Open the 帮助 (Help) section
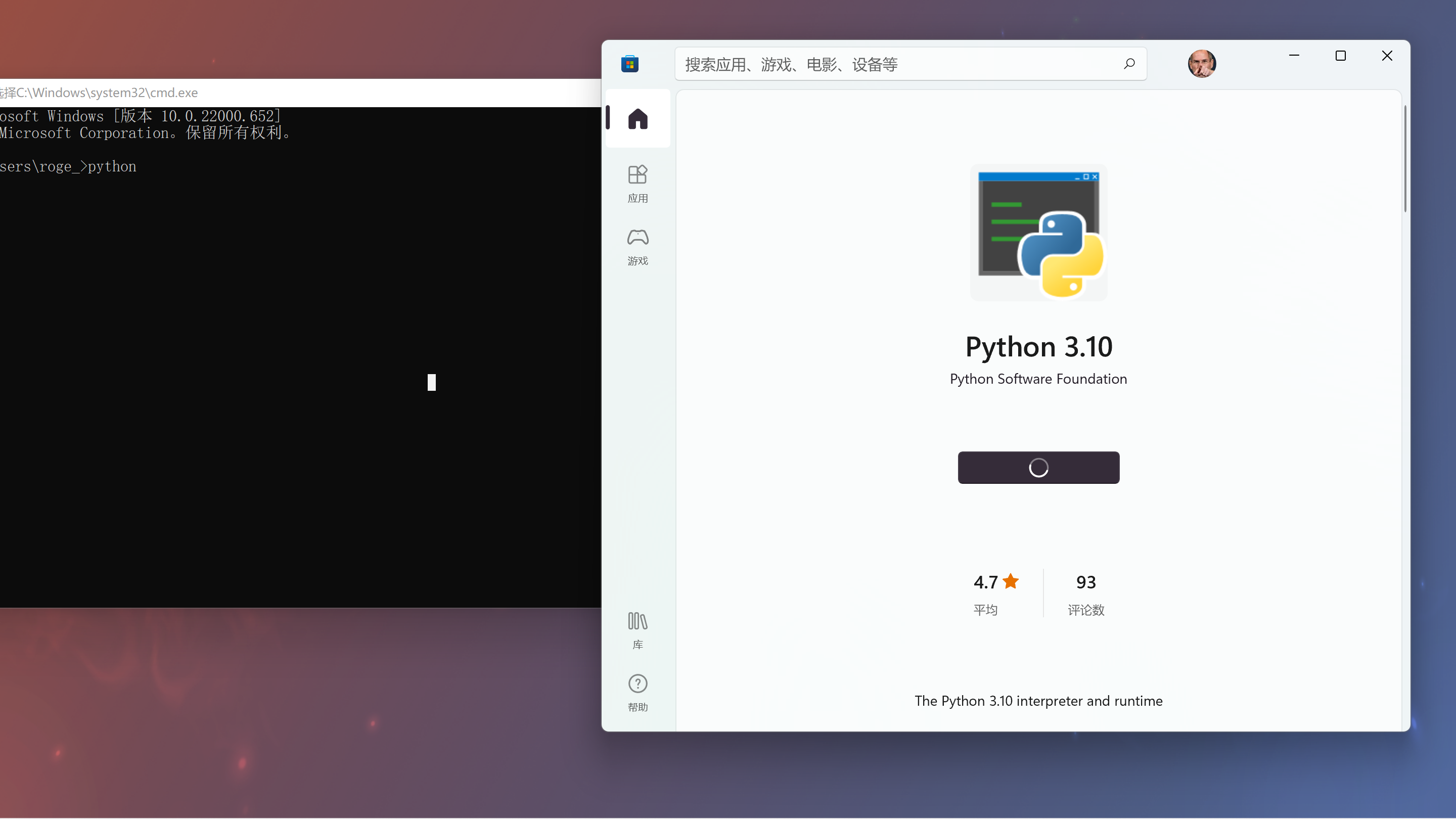 638,693
